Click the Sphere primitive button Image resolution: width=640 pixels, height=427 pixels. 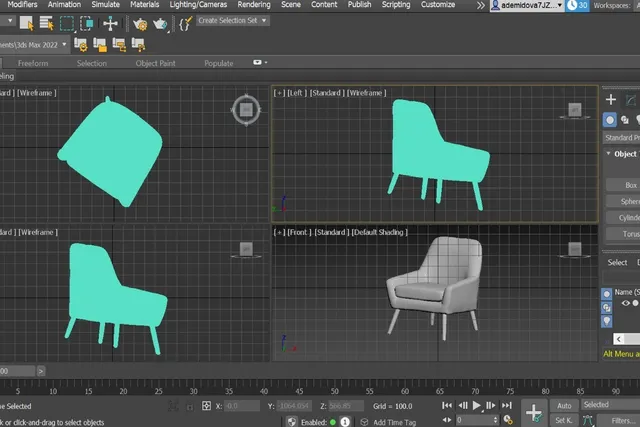tap(623, 201)
